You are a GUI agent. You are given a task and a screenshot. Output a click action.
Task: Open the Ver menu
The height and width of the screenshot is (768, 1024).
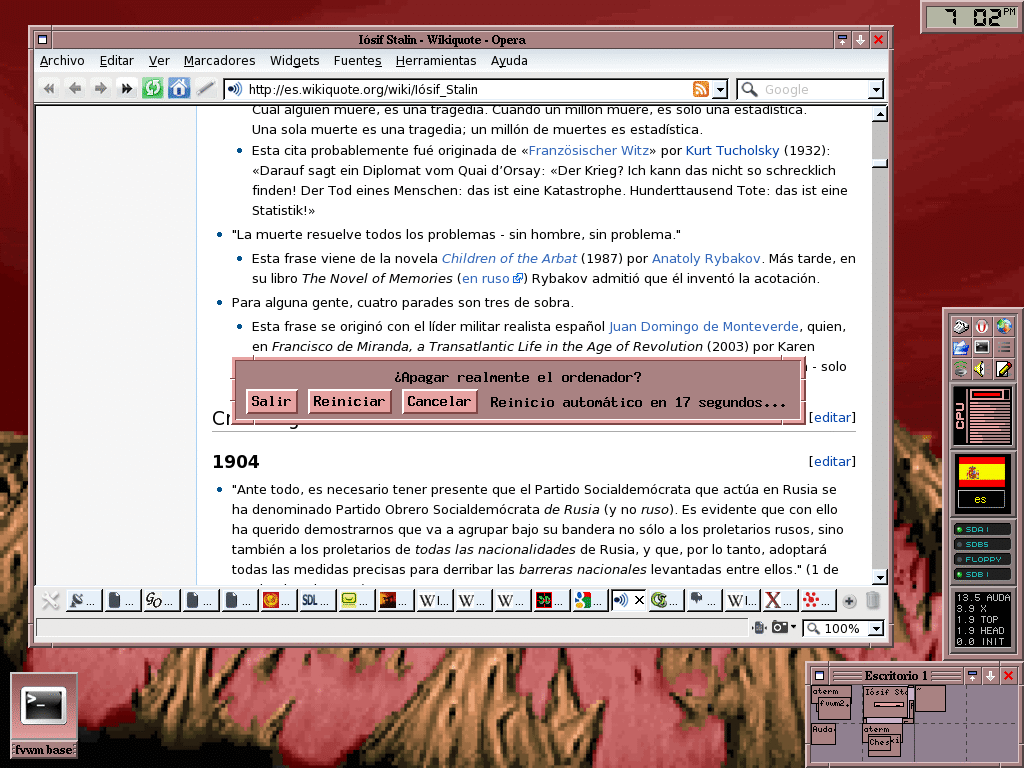(x=159, y=61)
